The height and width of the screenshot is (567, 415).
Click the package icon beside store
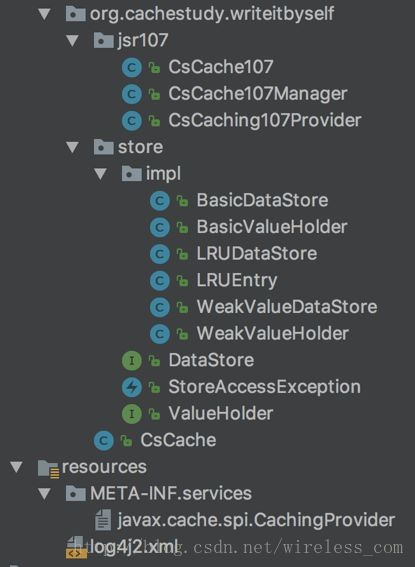103,147
